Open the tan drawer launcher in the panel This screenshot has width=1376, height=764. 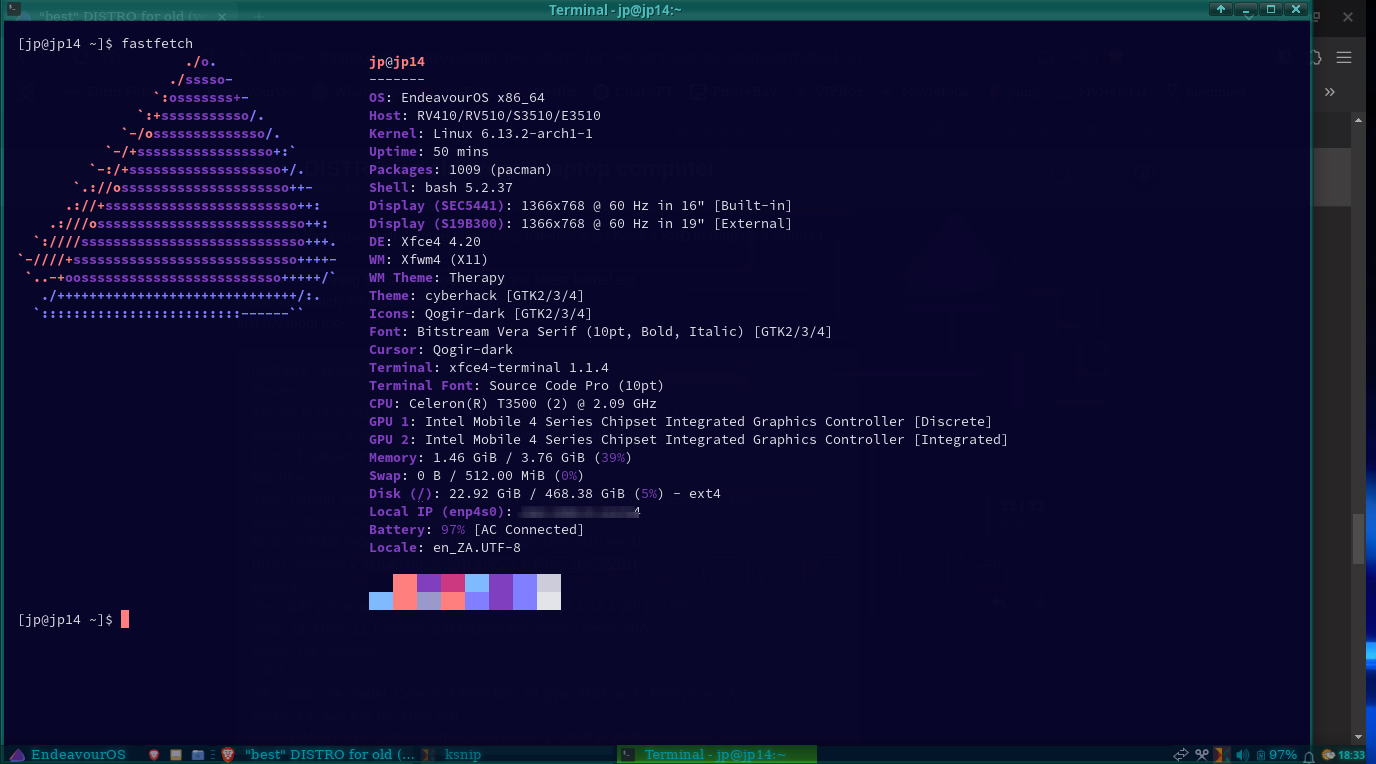(x=176, y=755)
